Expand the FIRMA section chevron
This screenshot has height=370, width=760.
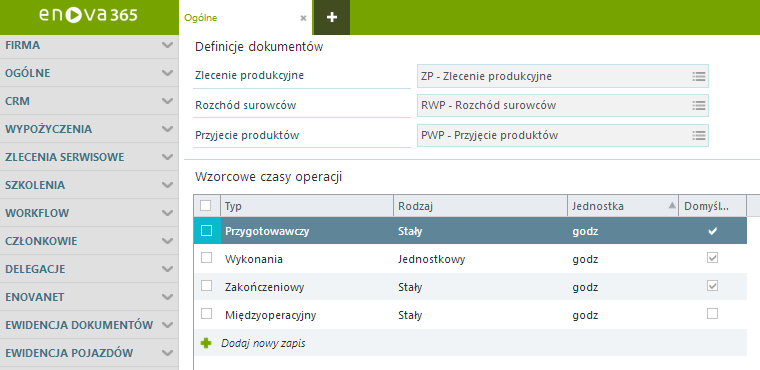167,45
